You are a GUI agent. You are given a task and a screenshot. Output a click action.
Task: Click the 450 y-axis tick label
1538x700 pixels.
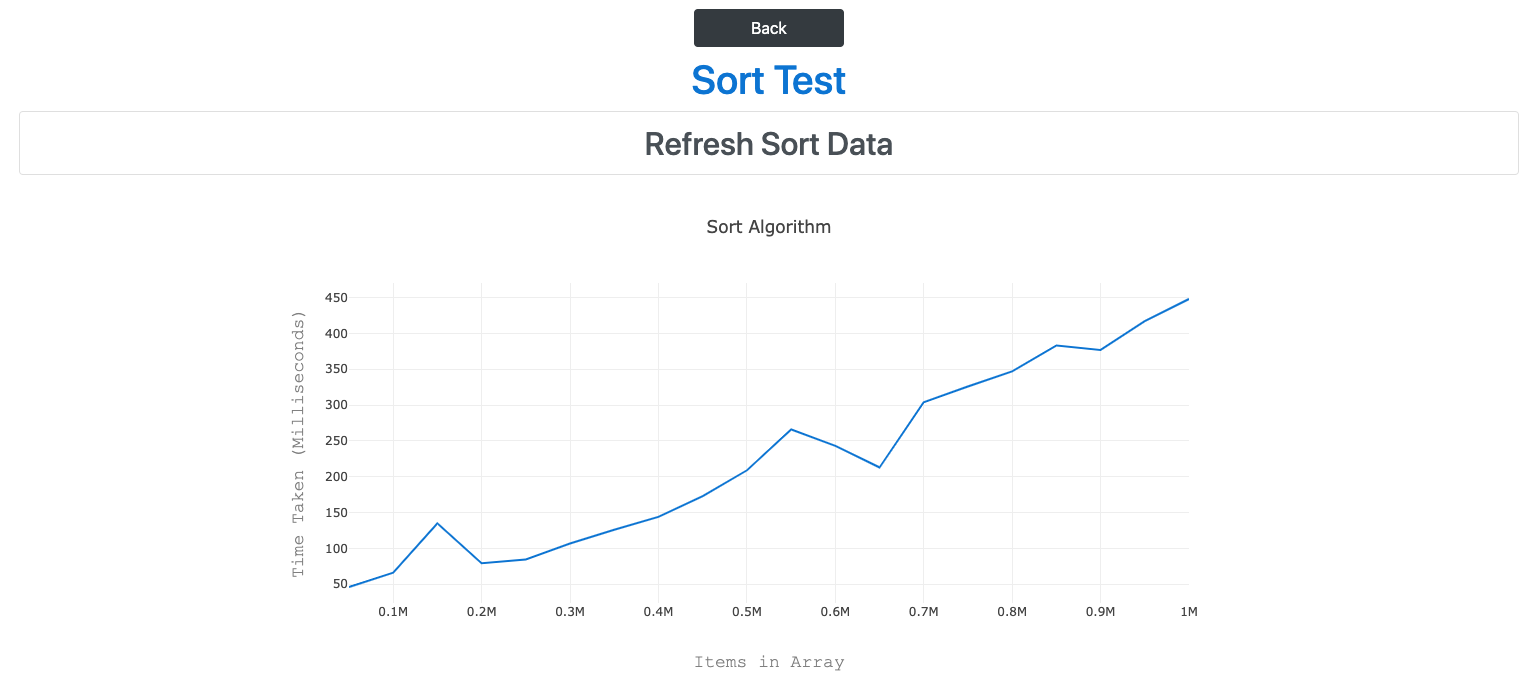click(x=334, y=298)
